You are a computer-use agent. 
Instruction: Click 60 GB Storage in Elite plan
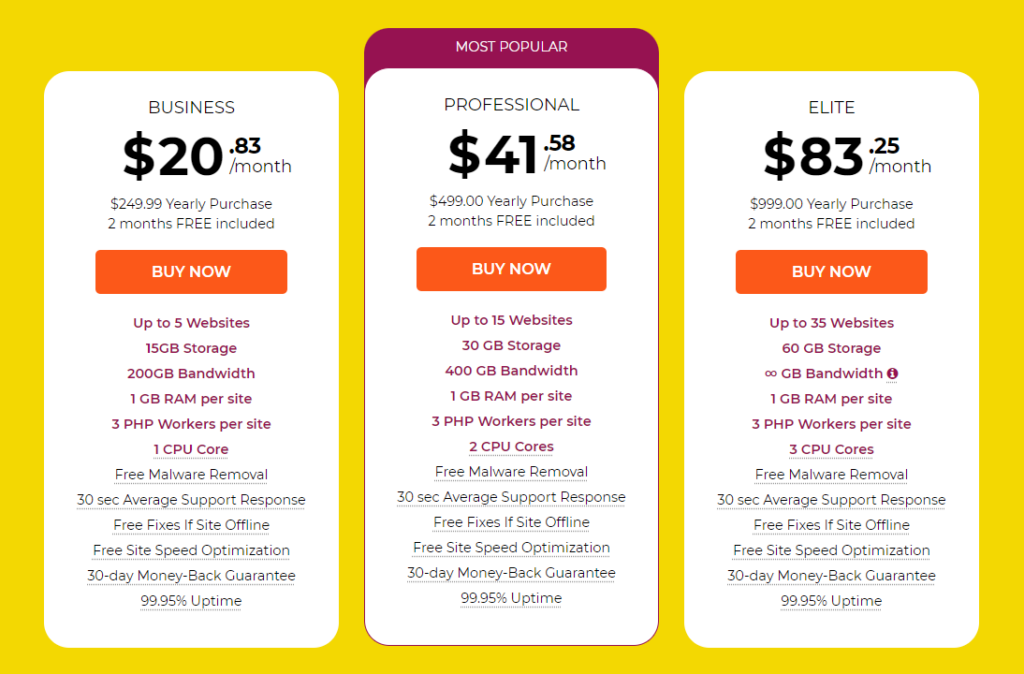(x=831, y=348)
